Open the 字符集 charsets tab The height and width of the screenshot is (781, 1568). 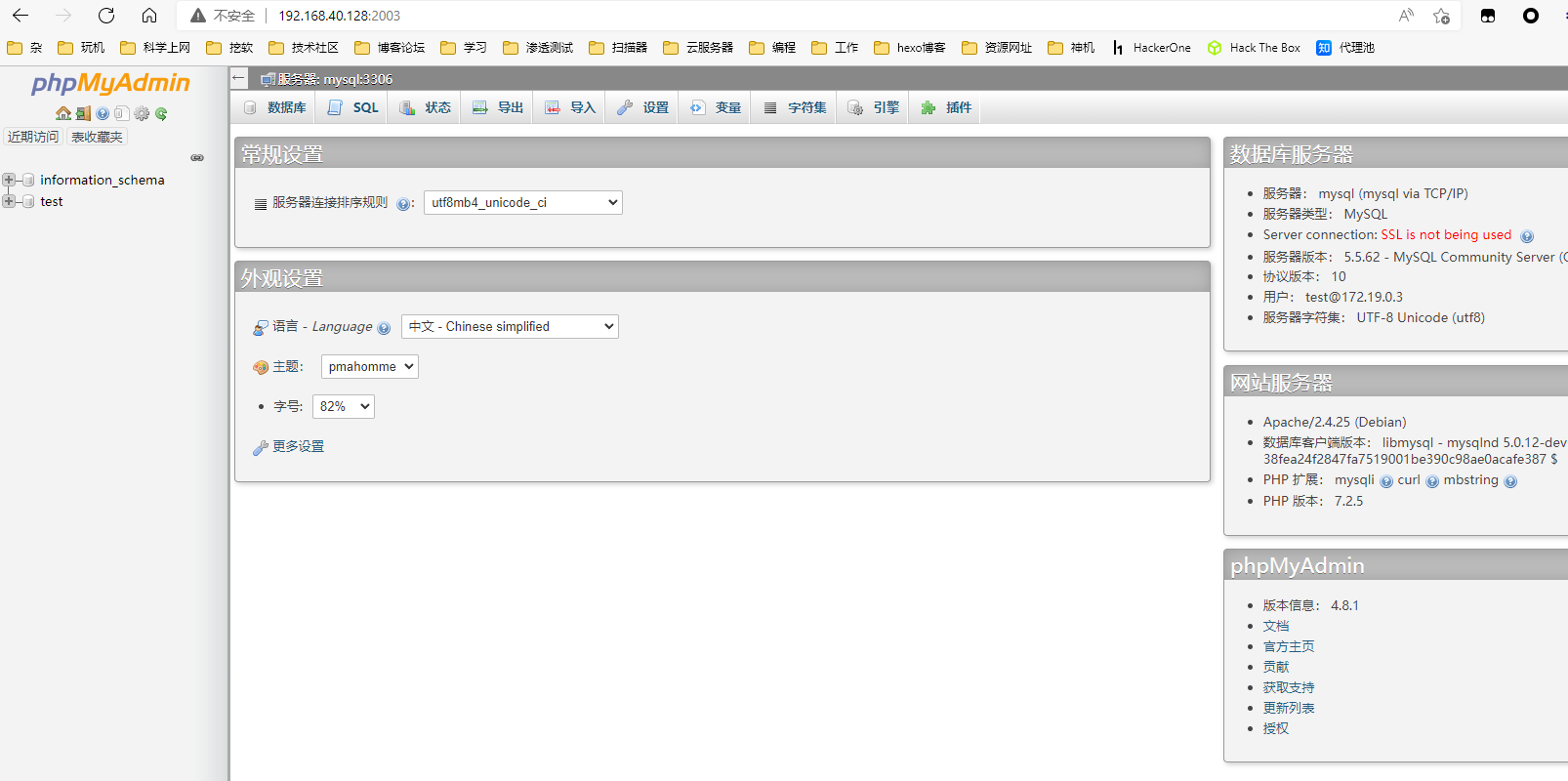795,107
